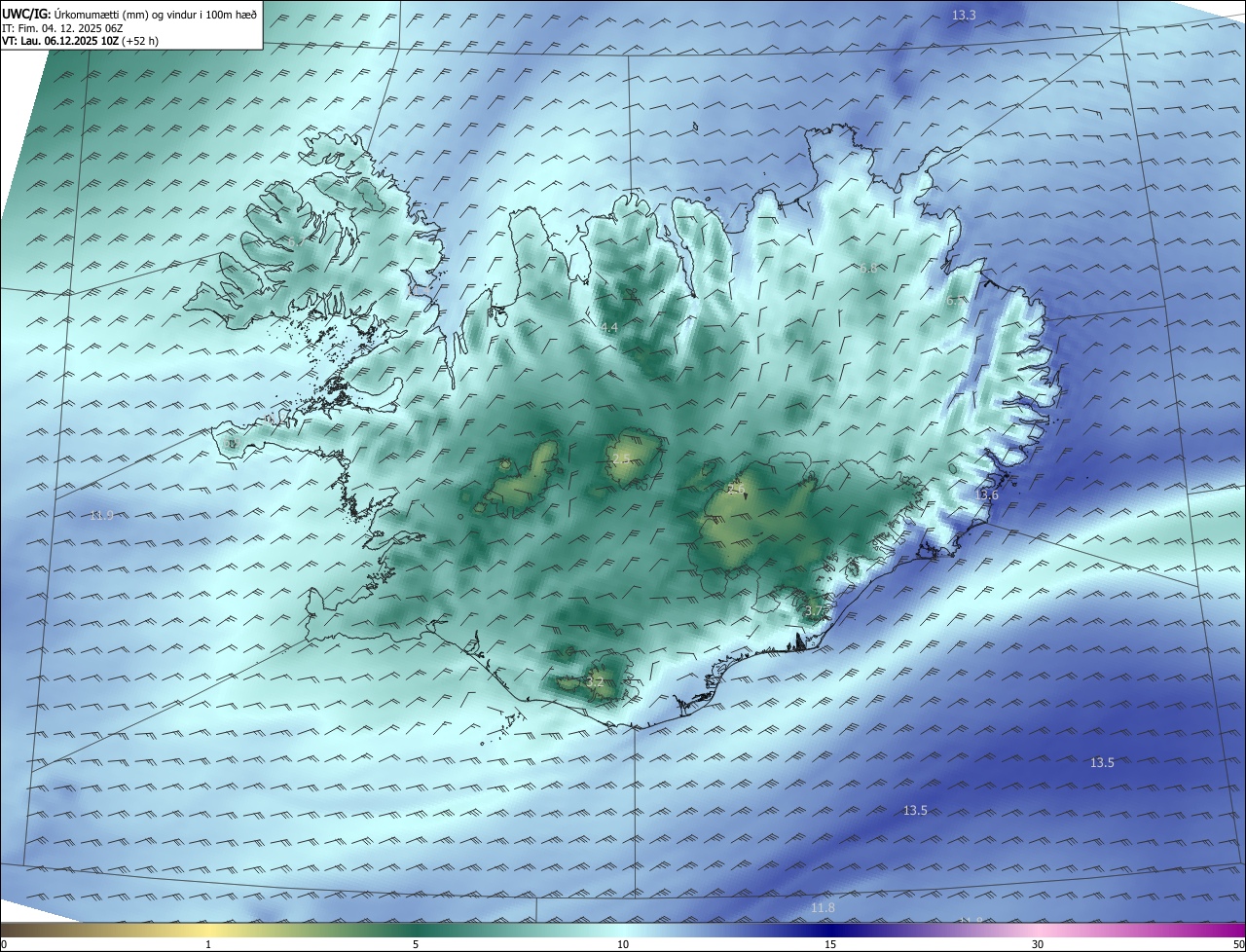
Task: Click the title 'Úrkomumætti (mm) og vindur í 100m hæð'
Action: click(156, 14)
